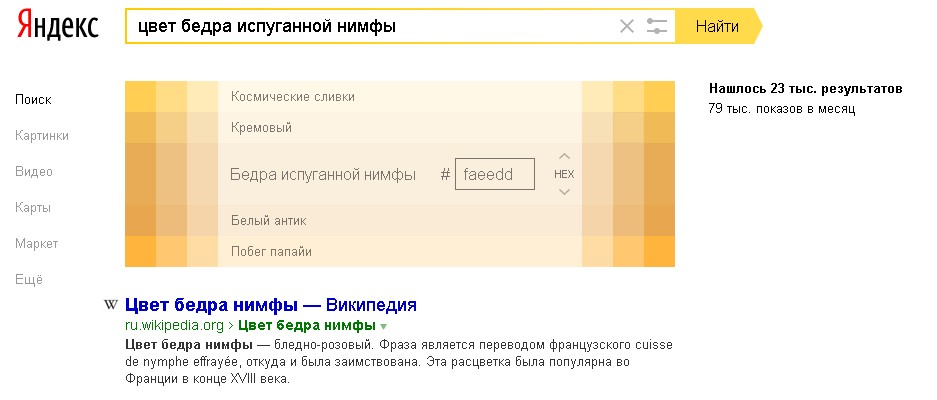
Task: Open advanced search settings sliders icon
Action: [657, 27]
